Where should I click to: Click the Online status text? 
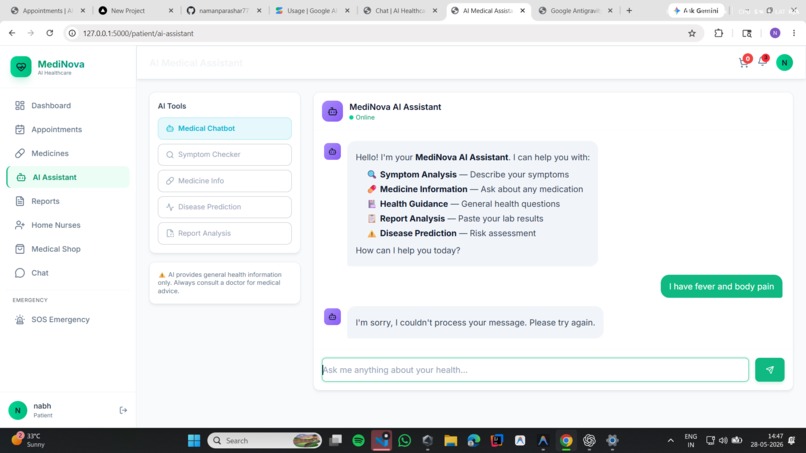[365, 118]
